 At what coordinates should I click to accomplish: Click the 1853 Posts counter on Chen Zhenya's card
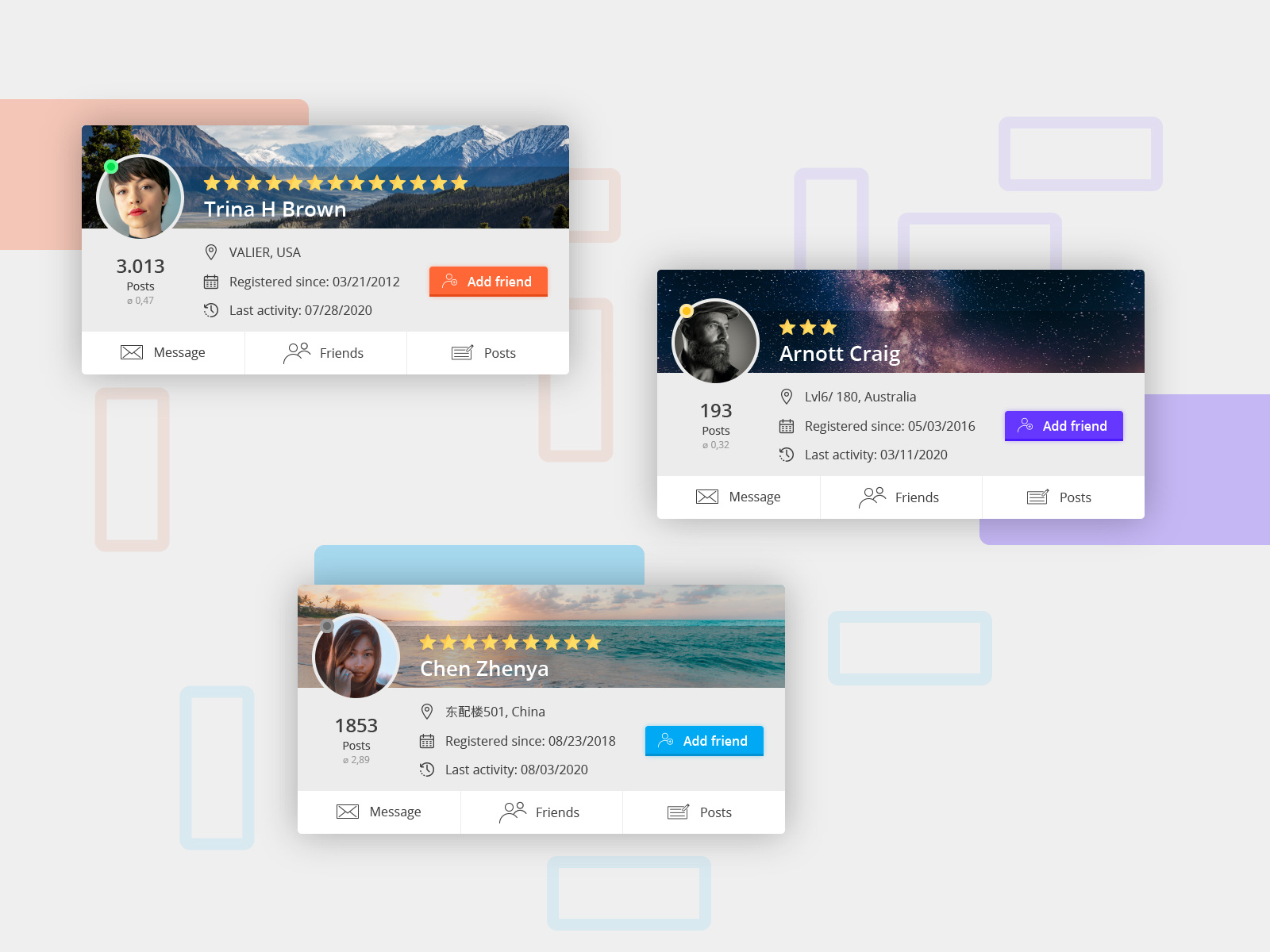click(356, 739)
